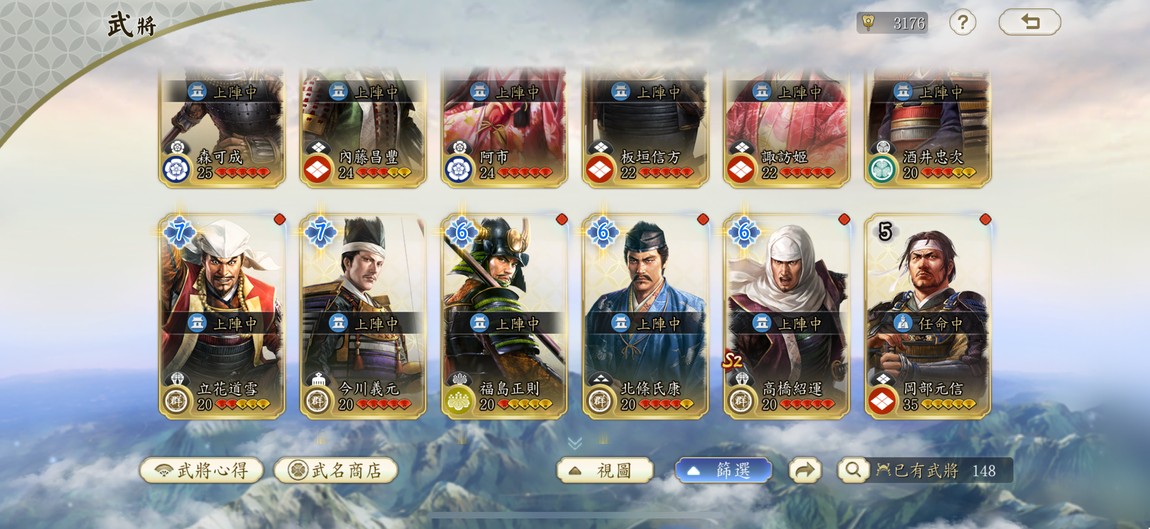Select the 今川義元 general card
This screenshot has width=1150, height=529.
tap(363, 316)
